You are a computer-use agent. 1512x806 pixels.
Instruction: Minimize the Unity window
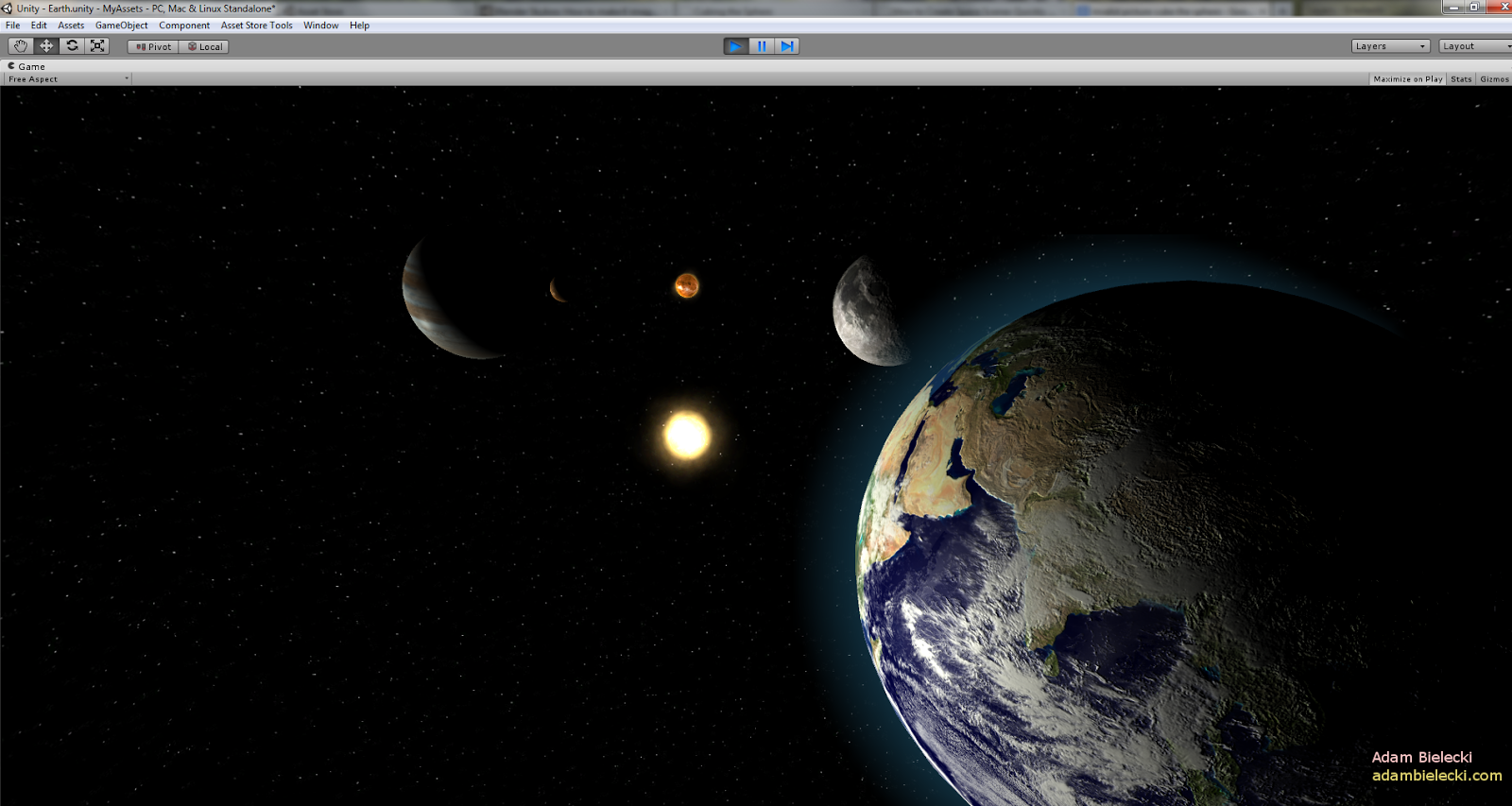coord(1453,7)
